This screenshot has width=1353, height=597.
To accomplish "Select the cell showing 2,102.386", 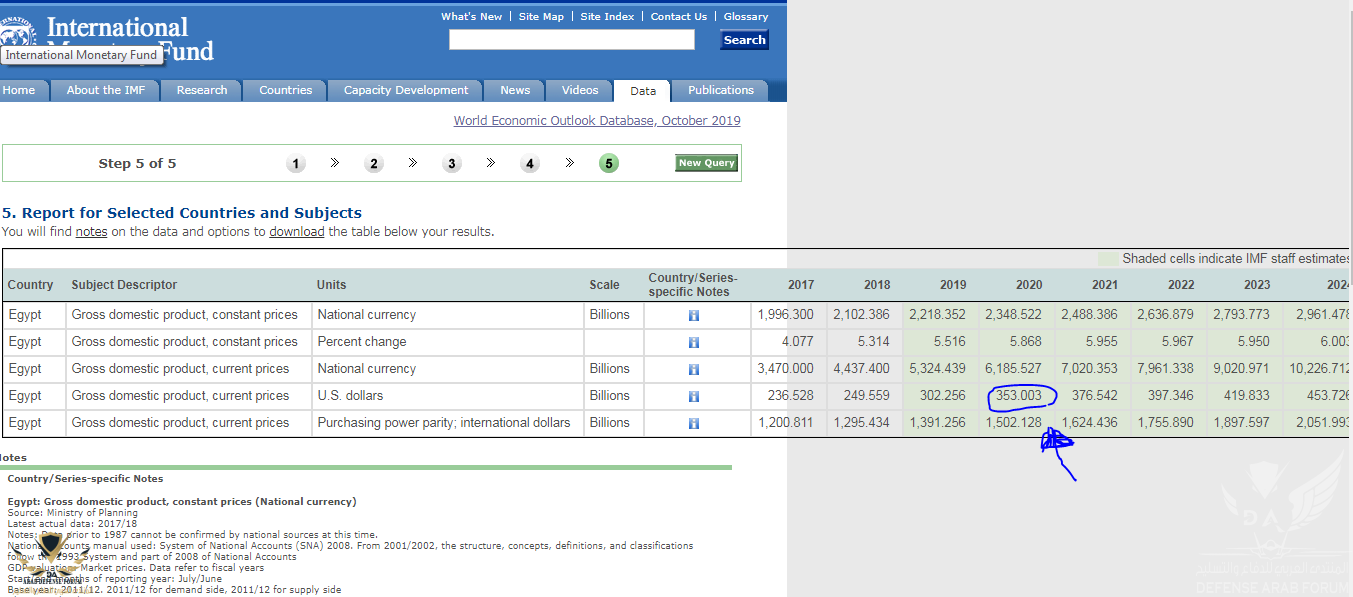I will [864, 315].
